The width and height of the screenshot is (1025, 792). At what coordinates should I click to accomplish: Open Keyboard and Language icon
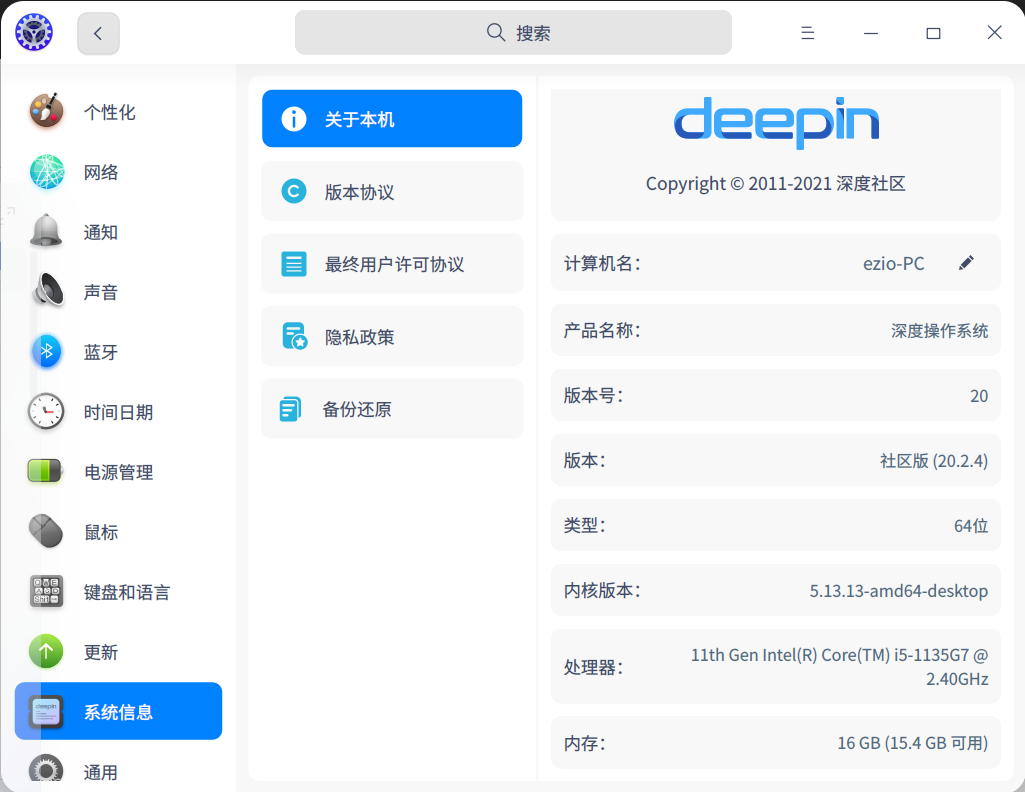click(46, 592)
